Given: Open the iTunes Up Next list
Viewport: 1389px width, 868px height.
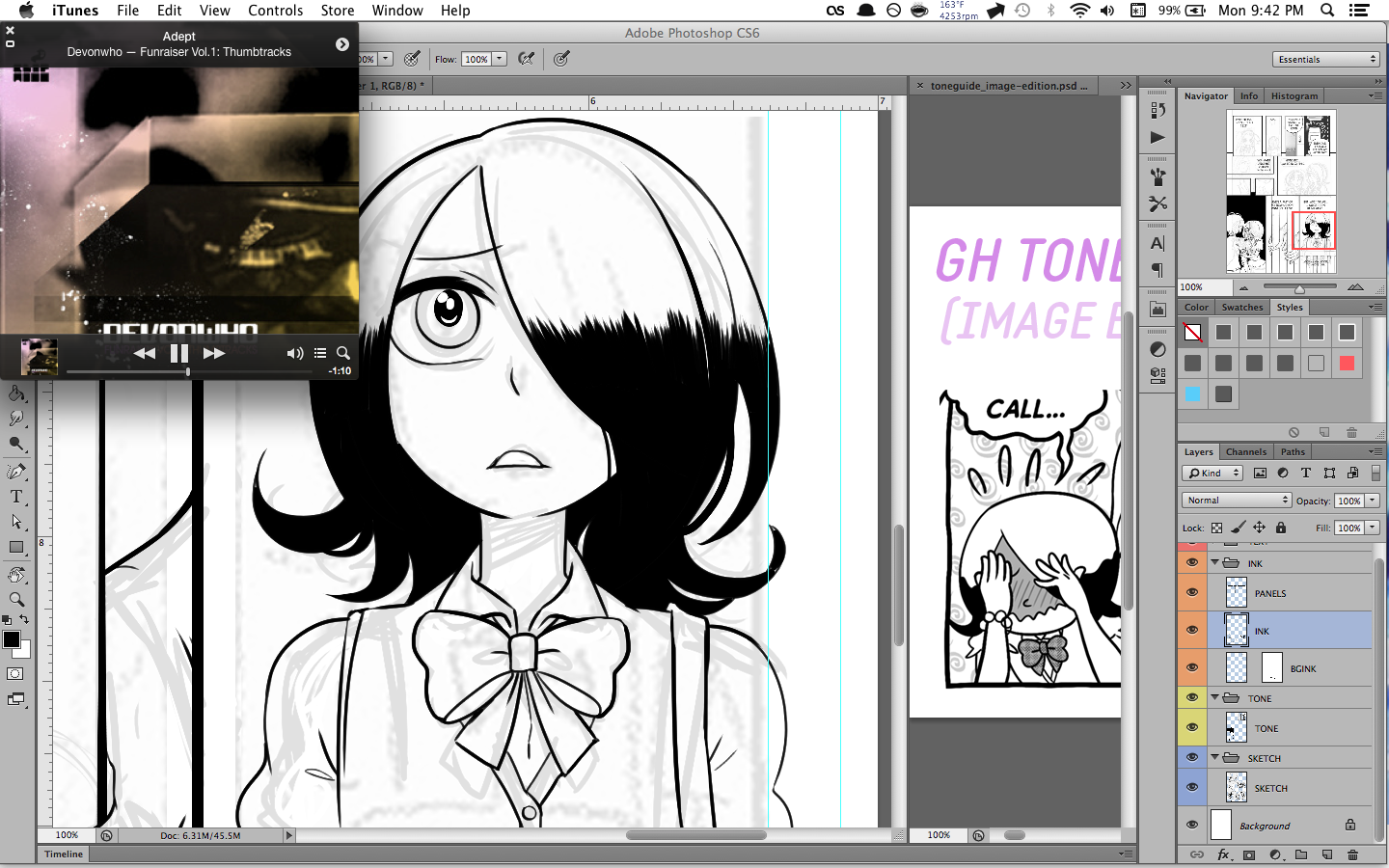Looking at the screenshot, I should coord(320,353).
